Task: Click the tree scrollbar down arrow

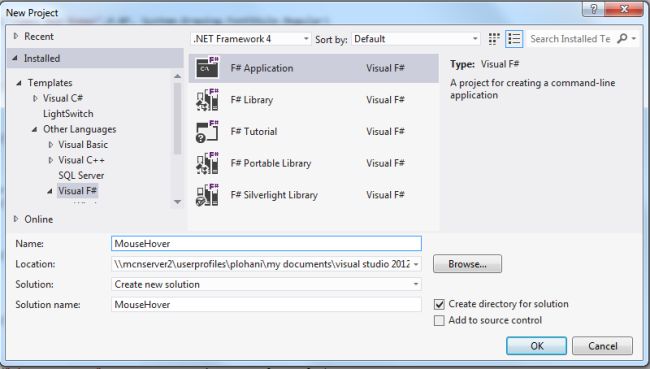Action: point(177,202)
